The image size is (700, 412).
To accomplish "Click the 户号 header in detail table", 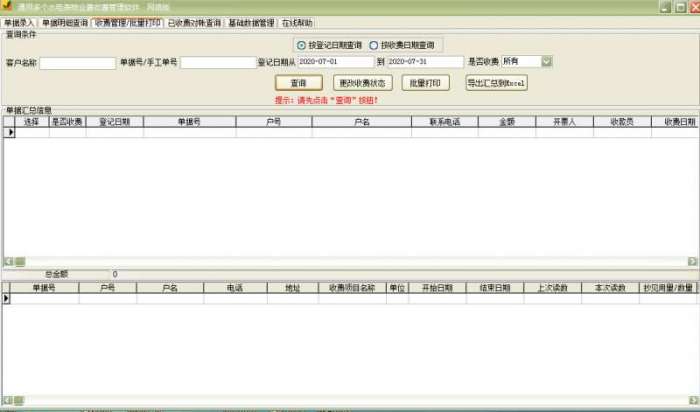I will 108,288.
